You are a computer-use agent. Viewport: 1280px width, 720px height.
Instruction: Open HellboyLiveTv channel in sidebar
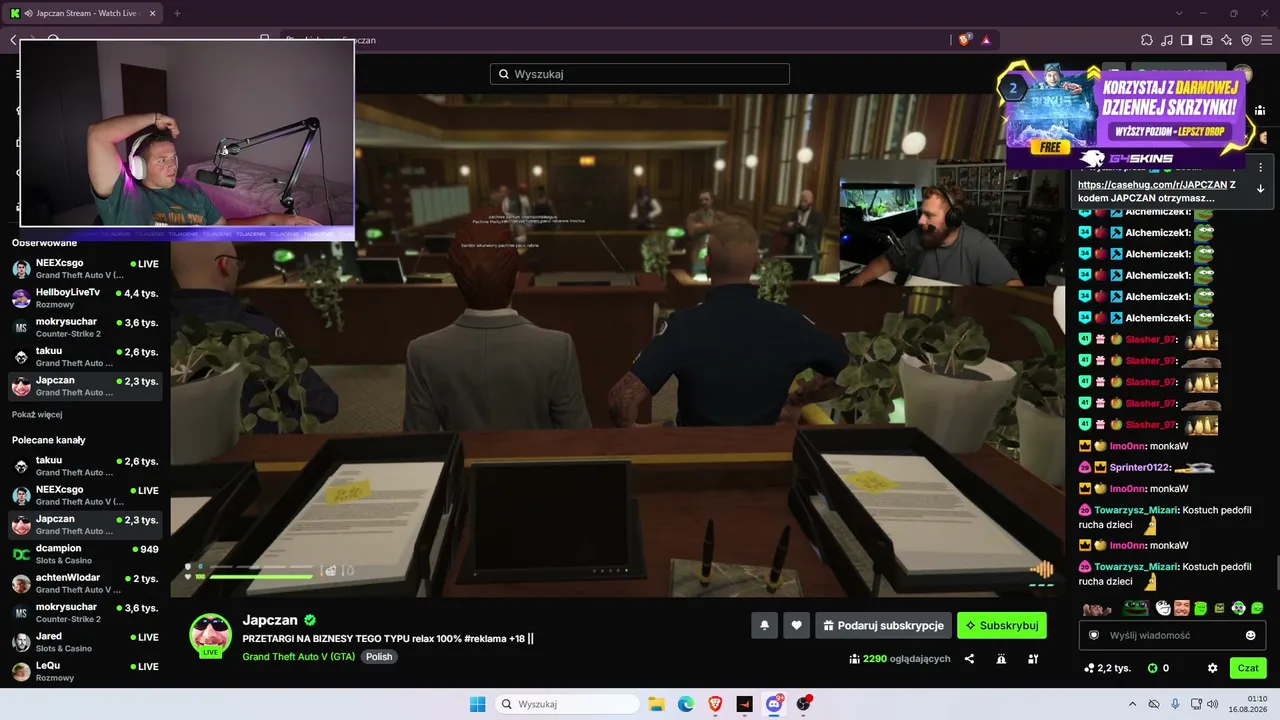pos(86,298)
